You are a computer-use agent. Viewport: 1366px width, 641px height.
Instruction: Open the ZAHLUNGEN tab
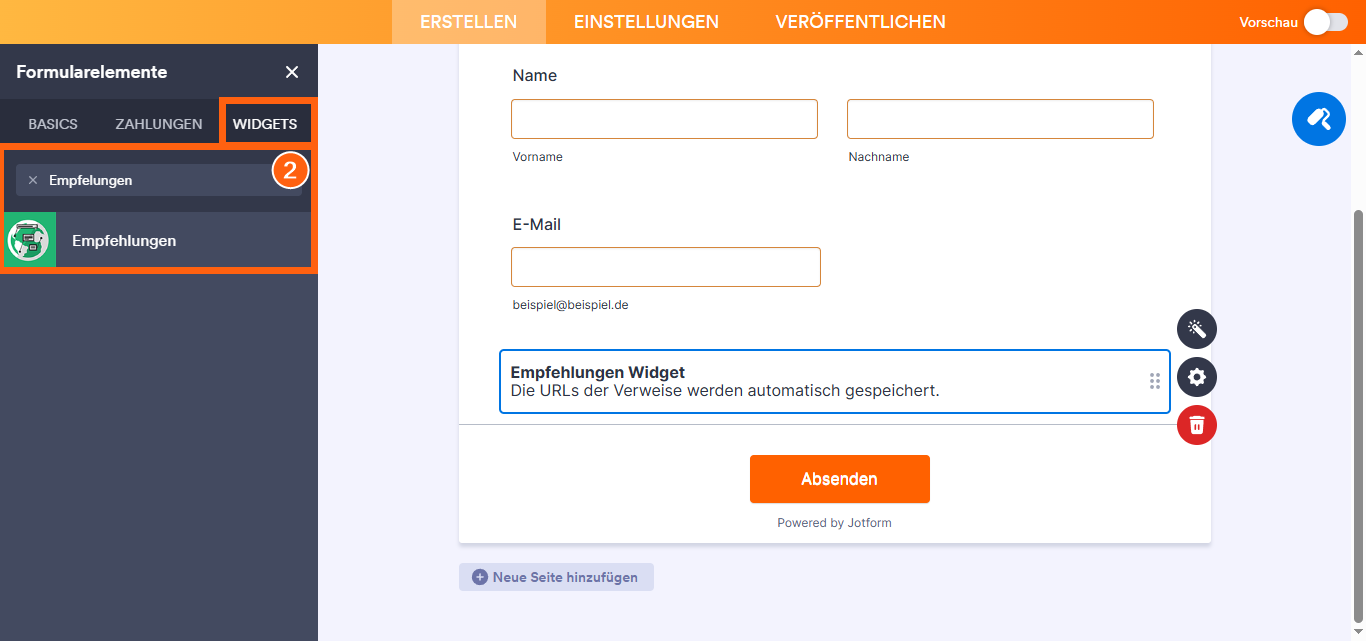tap(158, 123)
